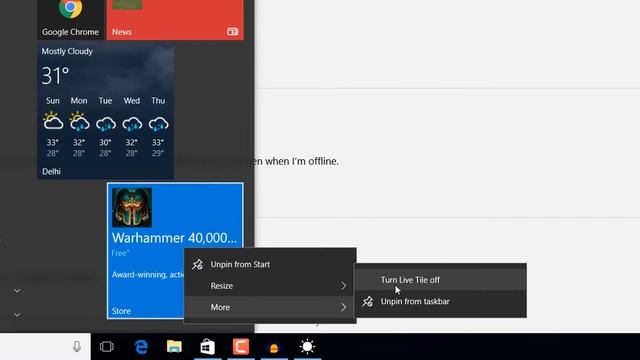Open the orange round icon app on the taskbar
This screenshot has height=360, width=640.
click(274, 347)
